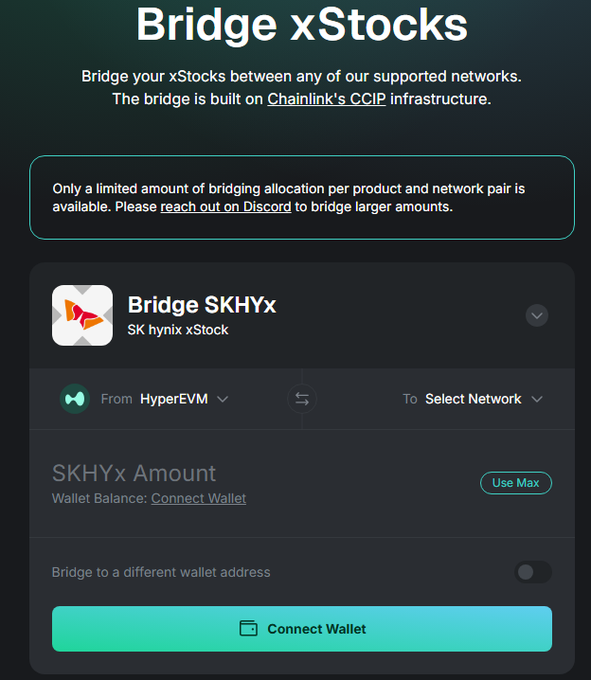Click the Use Max button

click(516, 483)
